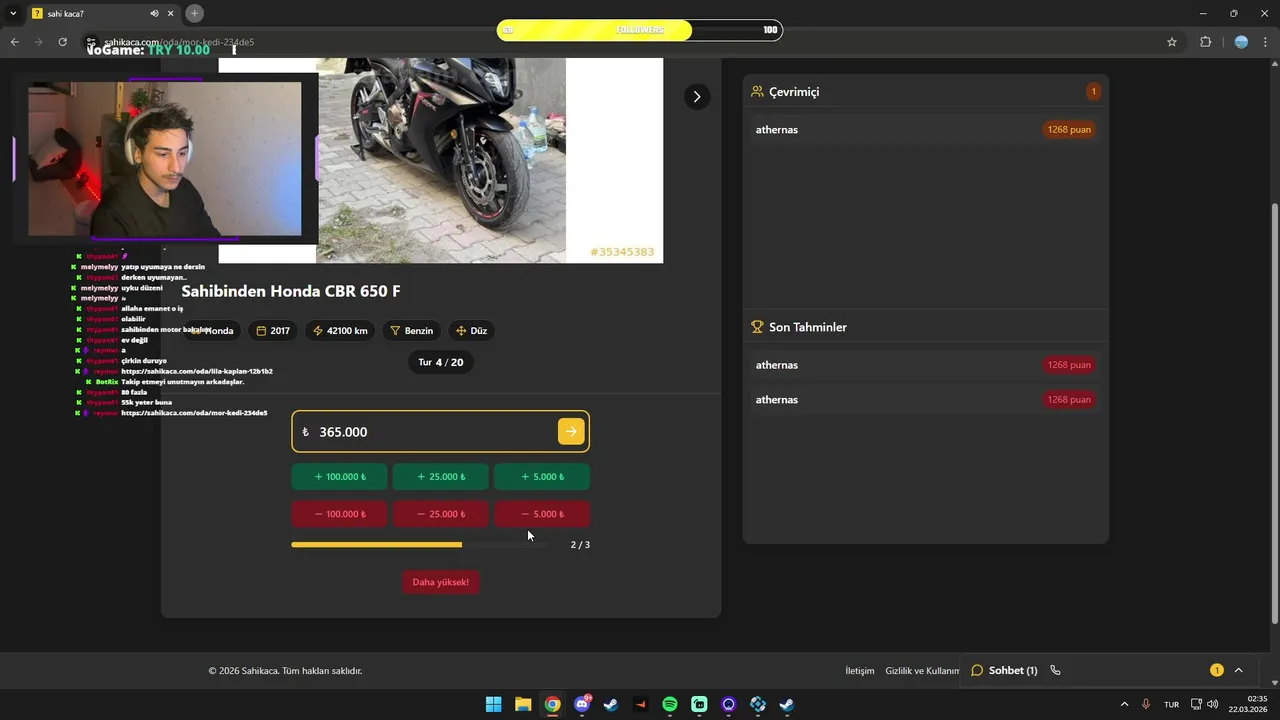The image size is (1280, 720).
Task: Click the Düz transmission chip
Action: (x=473, y=331)
